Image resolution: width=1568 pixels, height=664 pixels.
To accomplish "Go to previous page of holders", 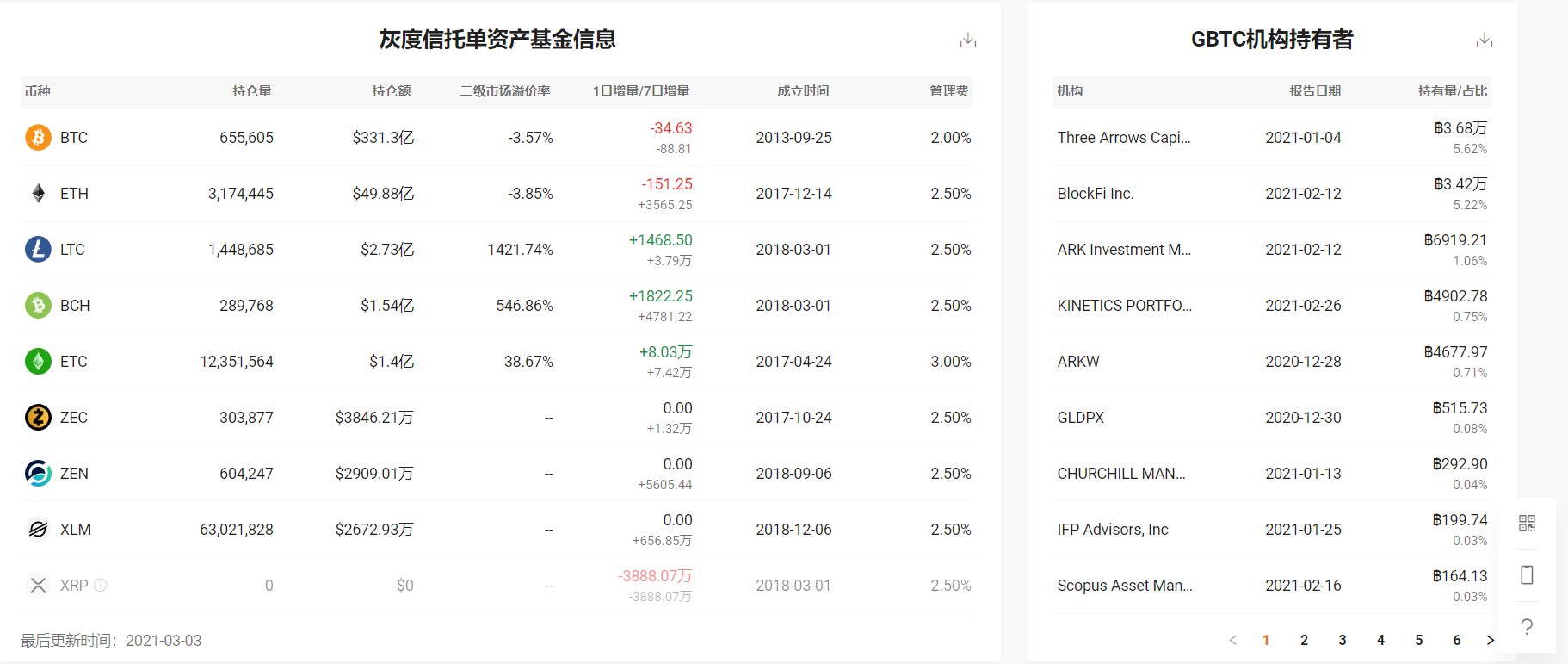I will (x=1232, y=640).
